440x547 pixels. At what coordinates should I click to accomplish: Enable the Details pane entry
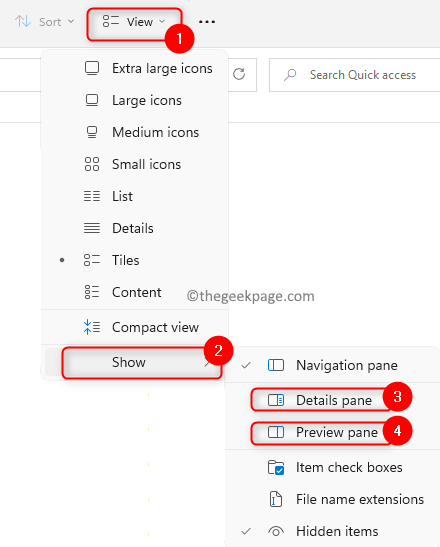[x=333, y=400]
